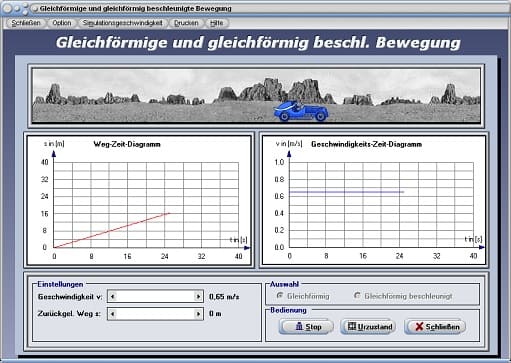
Task: Click the Zurückgel. Weg s: label
Action: (x=69, y=314)
